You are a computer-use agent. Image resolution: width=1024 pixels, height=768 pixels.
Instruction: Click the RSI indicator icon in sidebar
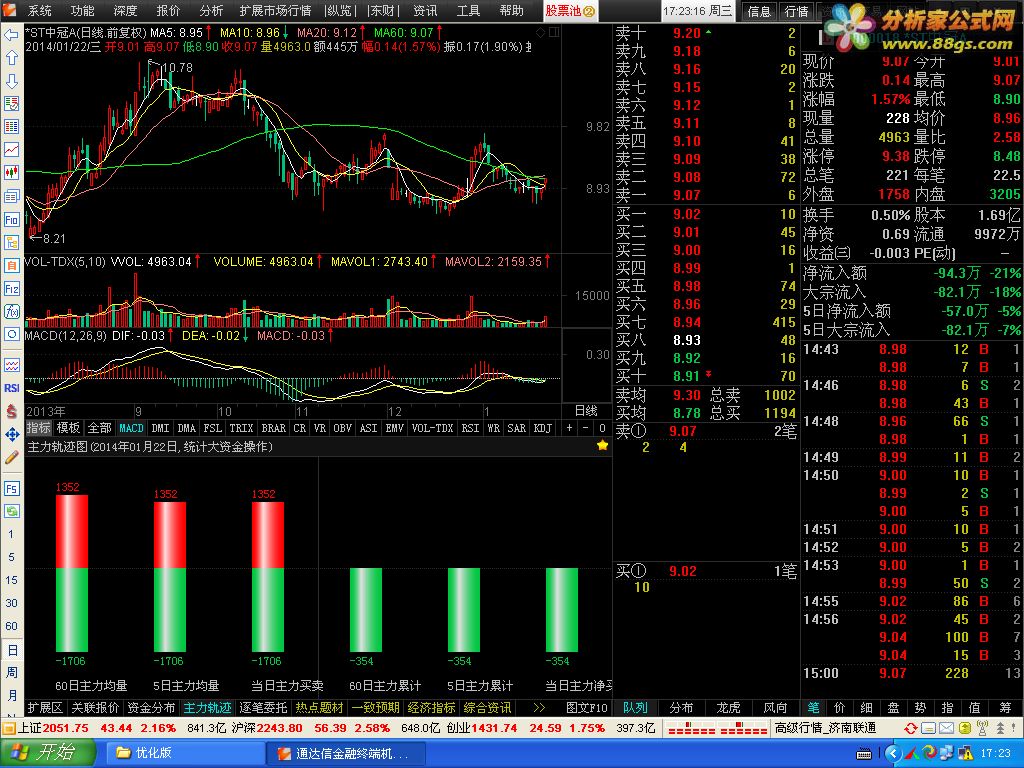coord(11,388)
